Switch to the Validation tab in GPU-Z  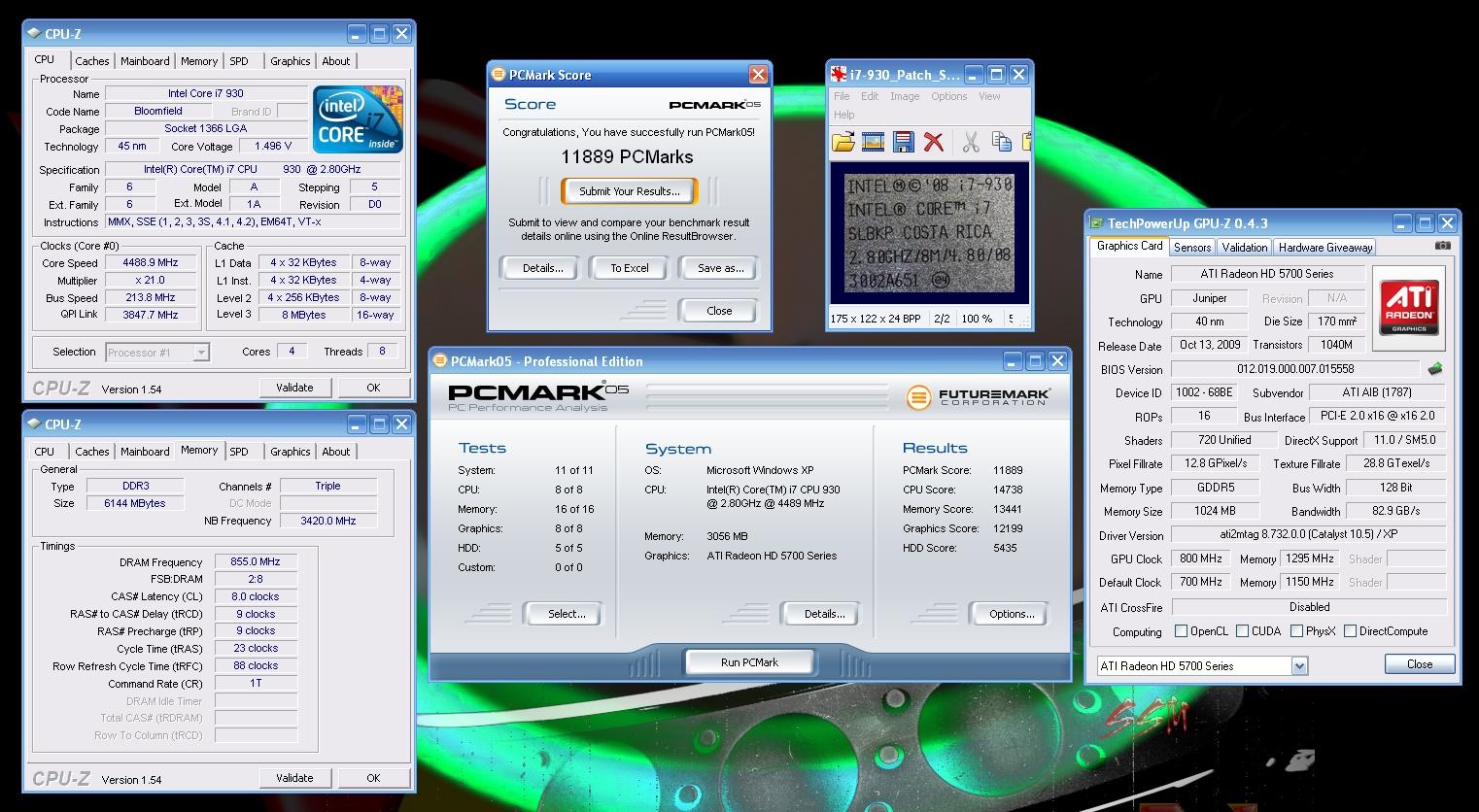click(1245, 248)
